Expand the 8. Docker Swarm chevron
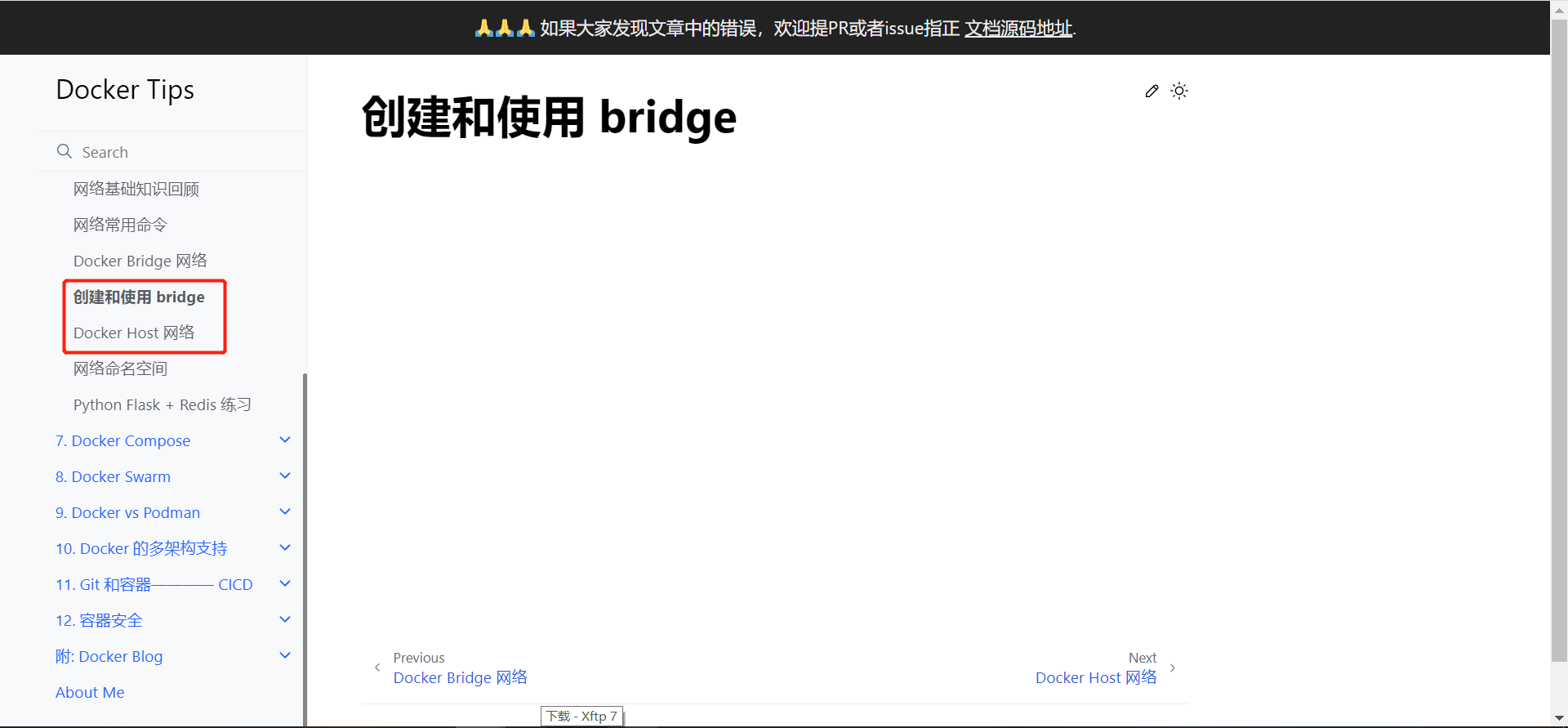This screenshot has height=728, width=1568. (285, 476)
